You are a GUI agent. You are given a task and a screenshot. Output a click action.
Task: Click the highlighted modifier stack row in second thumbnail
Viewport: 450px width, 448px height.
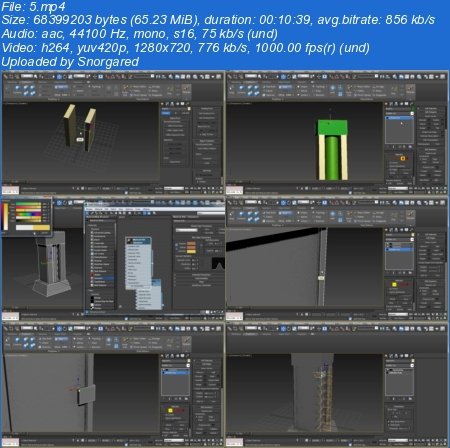coord(399,118)
